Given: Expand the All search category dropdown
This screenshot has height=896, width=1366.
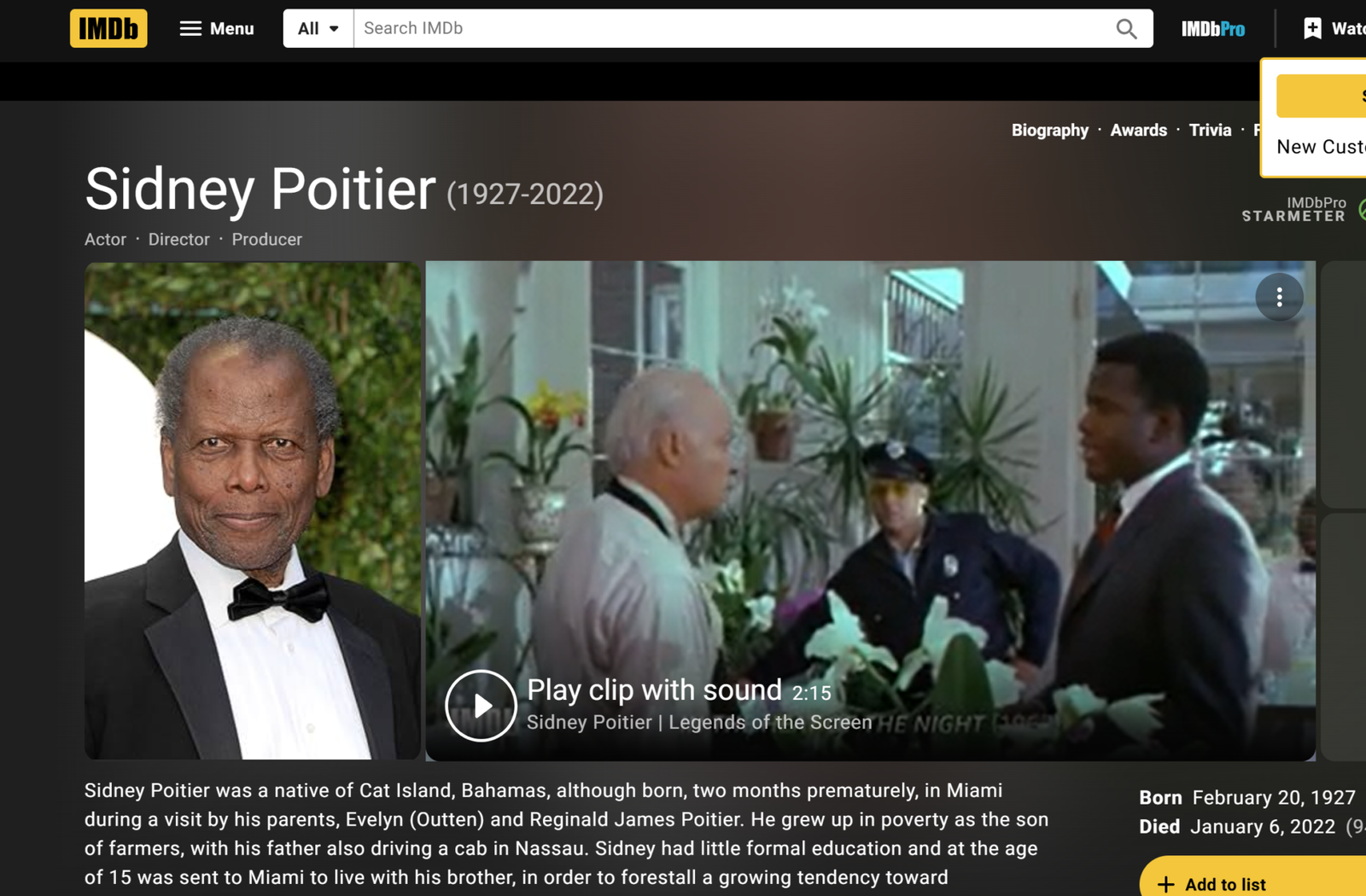Looking at the screenshot, I should [x=318, y=28].
